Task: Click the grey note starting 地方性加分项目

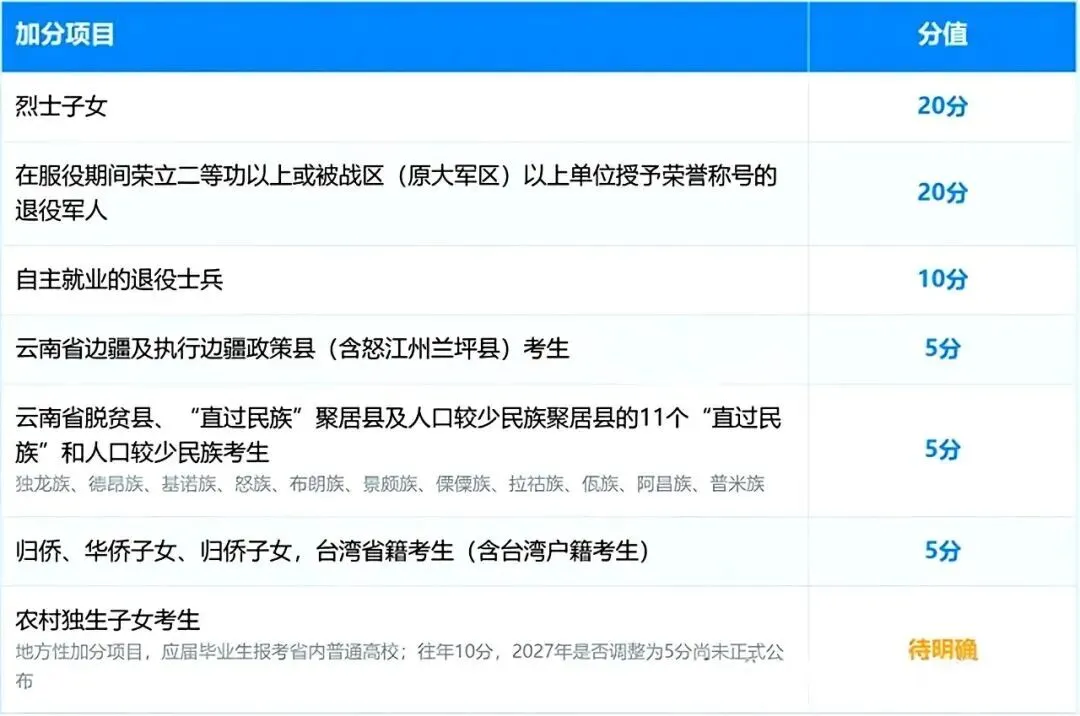Action: tap(399, 666)
